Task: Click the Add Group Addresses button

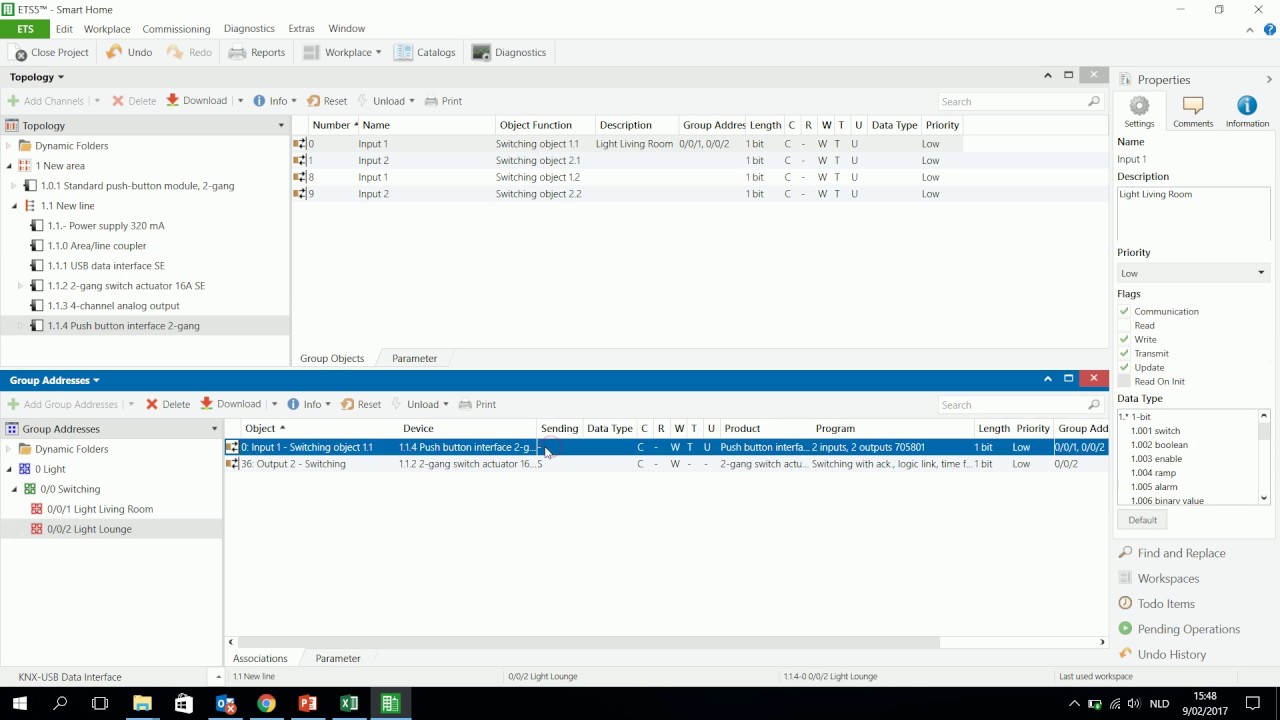Action: [x=62, y=405]
